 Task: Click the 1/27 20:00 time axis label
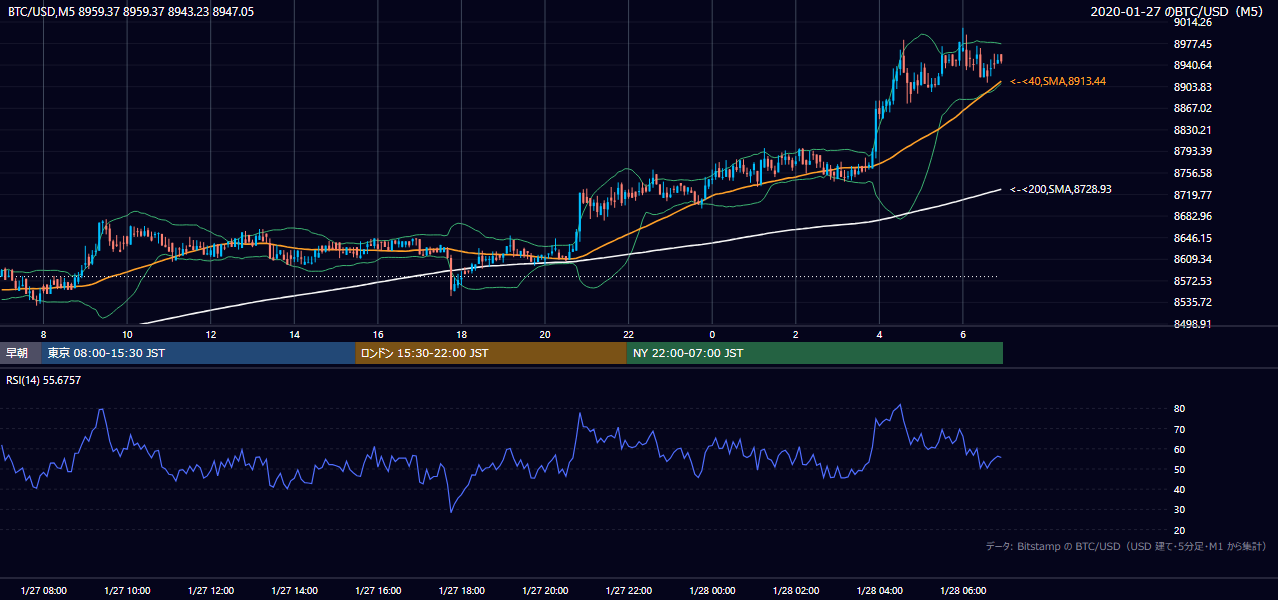(545, 591)
